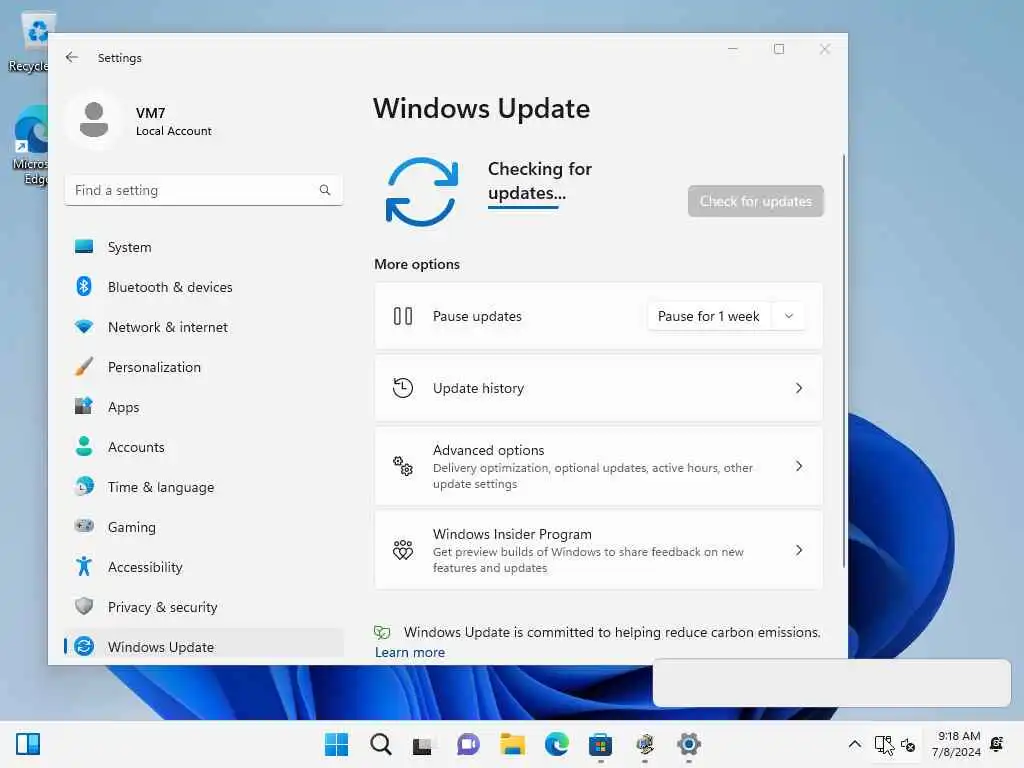Click the Time & language label
This screenshot has width=1024, height=768.
[161, 487]
